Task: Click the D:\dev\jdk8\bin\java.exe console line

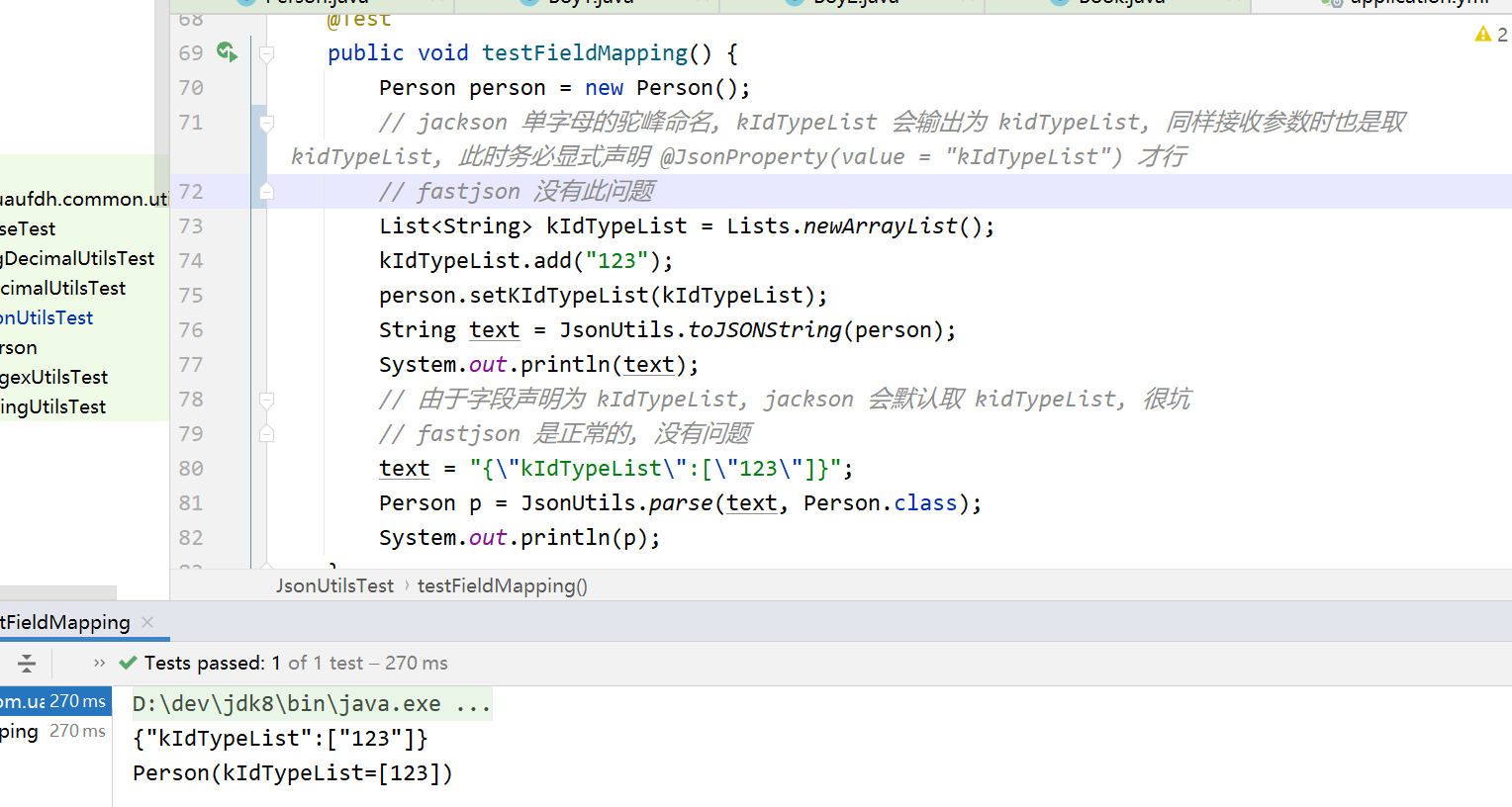Action: click(x=312, y=704)
